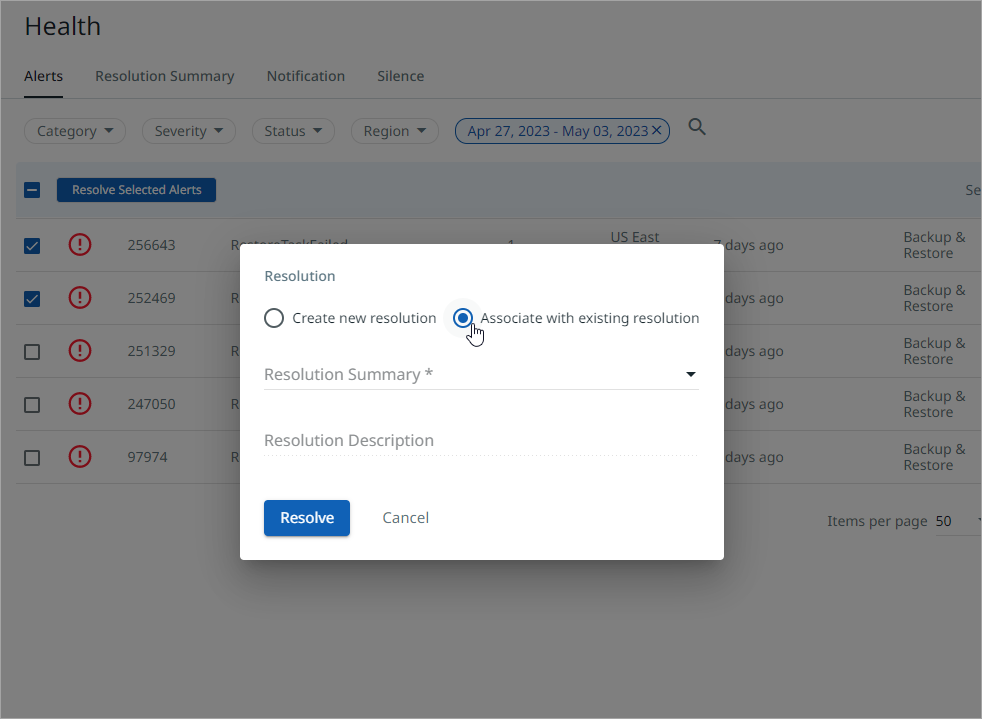Open the Region filter dropdown

coord(394,131)
